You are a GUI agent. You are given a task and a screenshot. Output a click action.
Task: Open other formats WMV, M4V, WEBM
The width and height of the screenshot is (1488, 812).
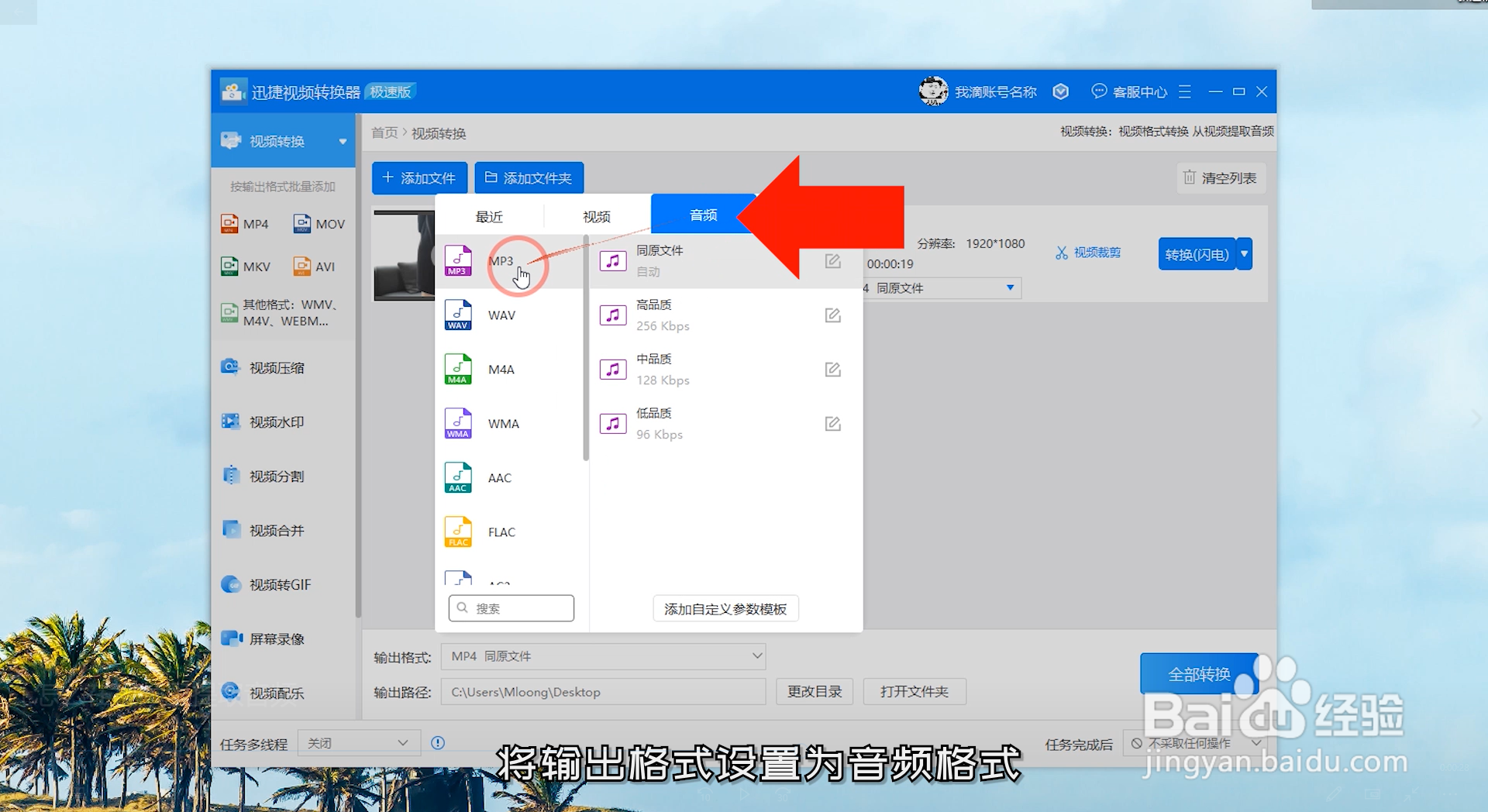click(280, 313)
